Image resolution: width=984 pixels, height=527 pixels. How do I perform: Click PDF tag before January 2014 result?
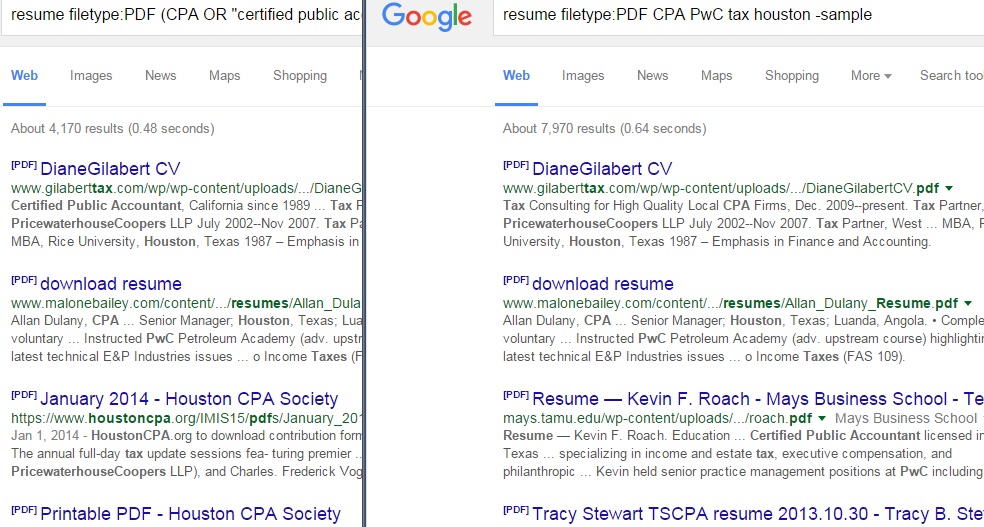point(24,395)
